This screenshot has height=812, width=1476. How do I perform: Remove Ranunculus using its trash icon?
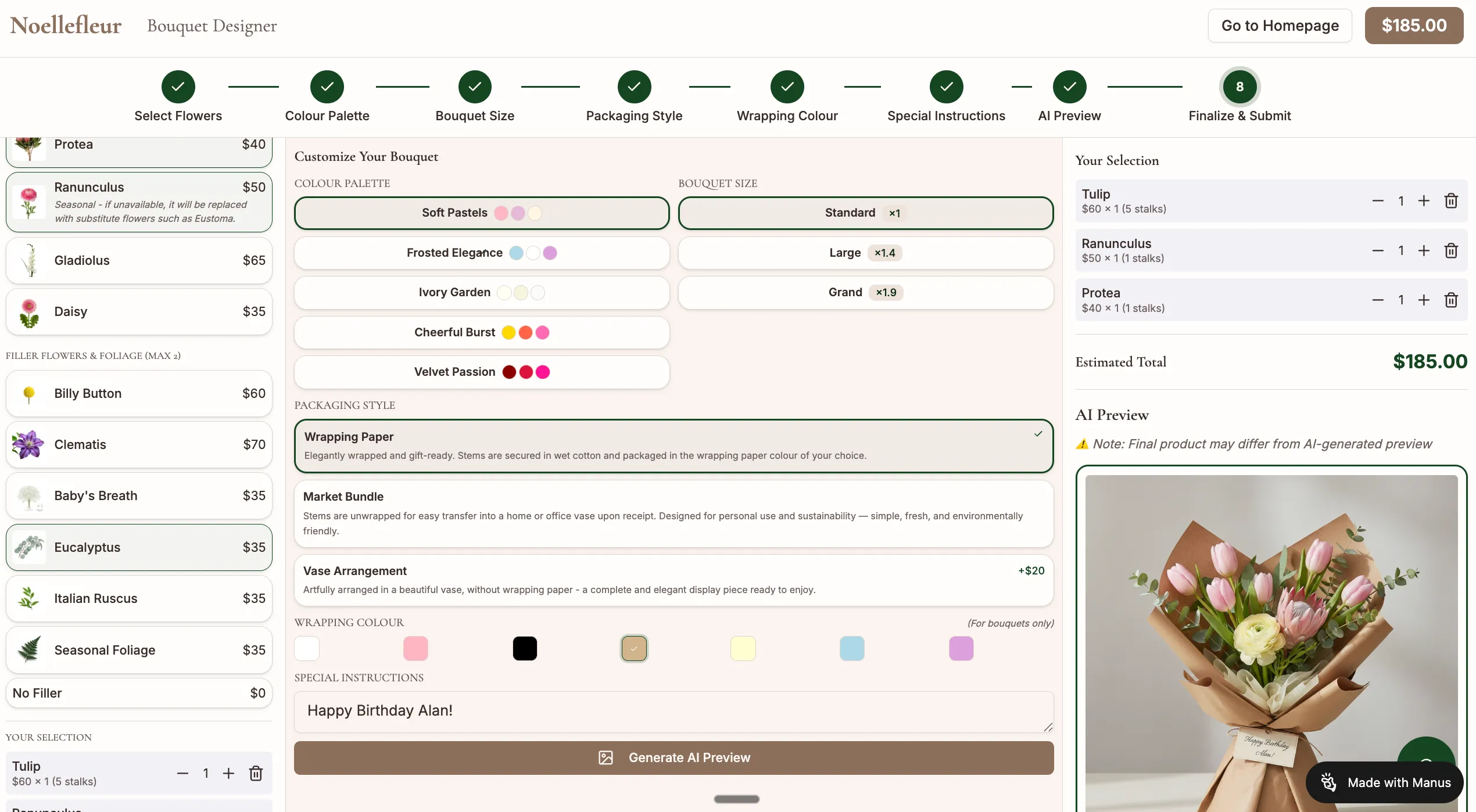(1451, 250)
